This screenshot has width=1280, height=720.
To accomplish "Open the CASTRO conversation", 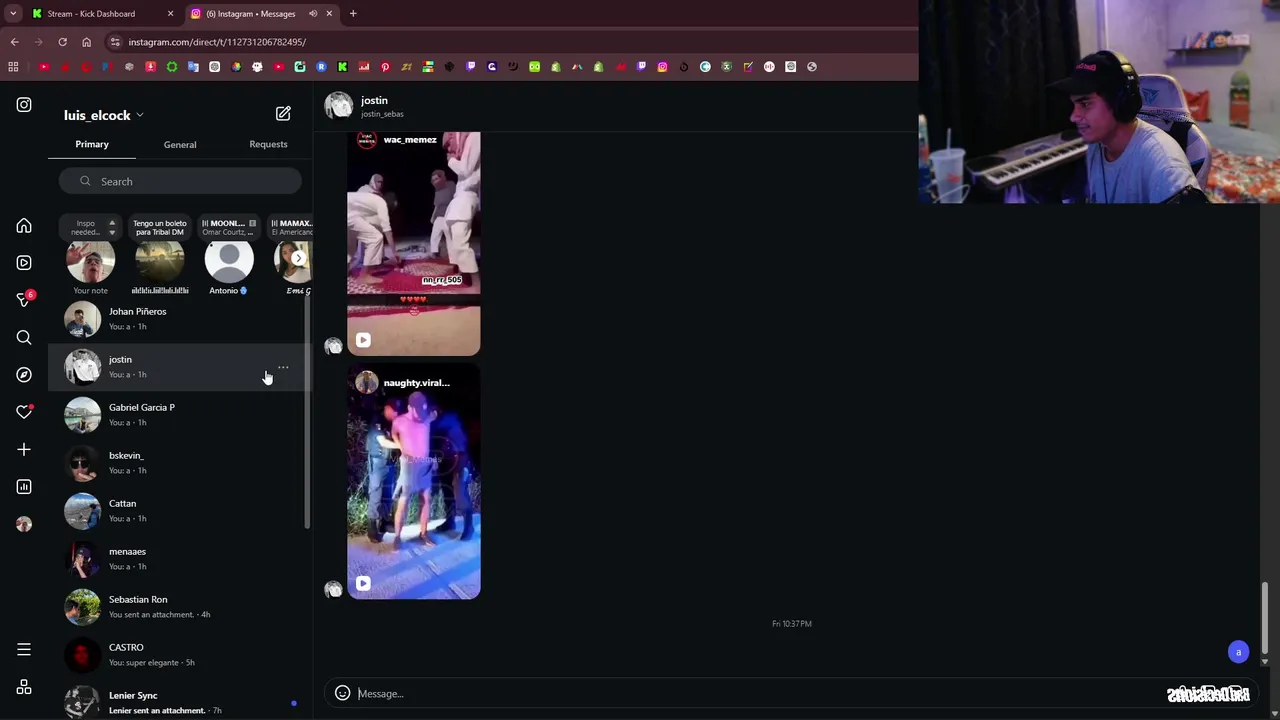I will click(180, 655).
